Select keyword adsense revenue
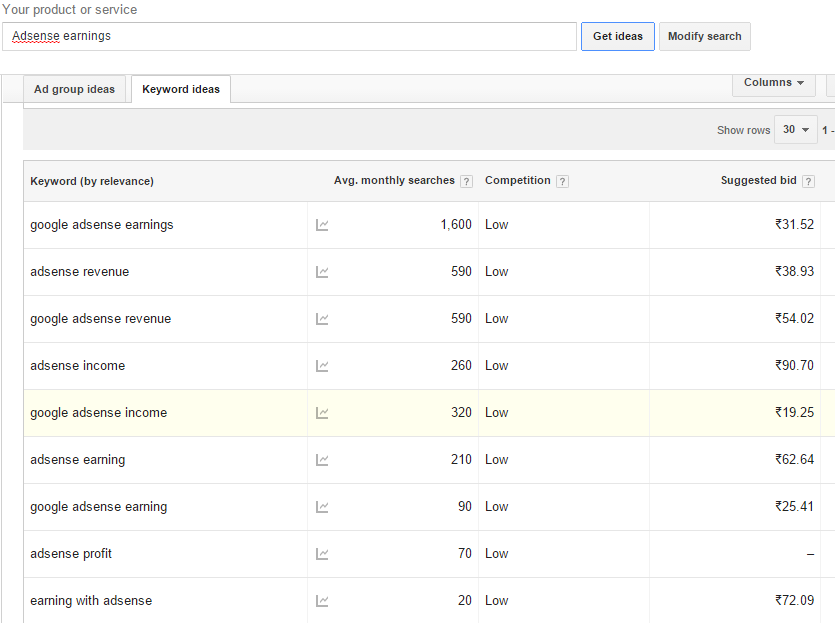Viewport: 835px width, 623px height. pos(79,272)
